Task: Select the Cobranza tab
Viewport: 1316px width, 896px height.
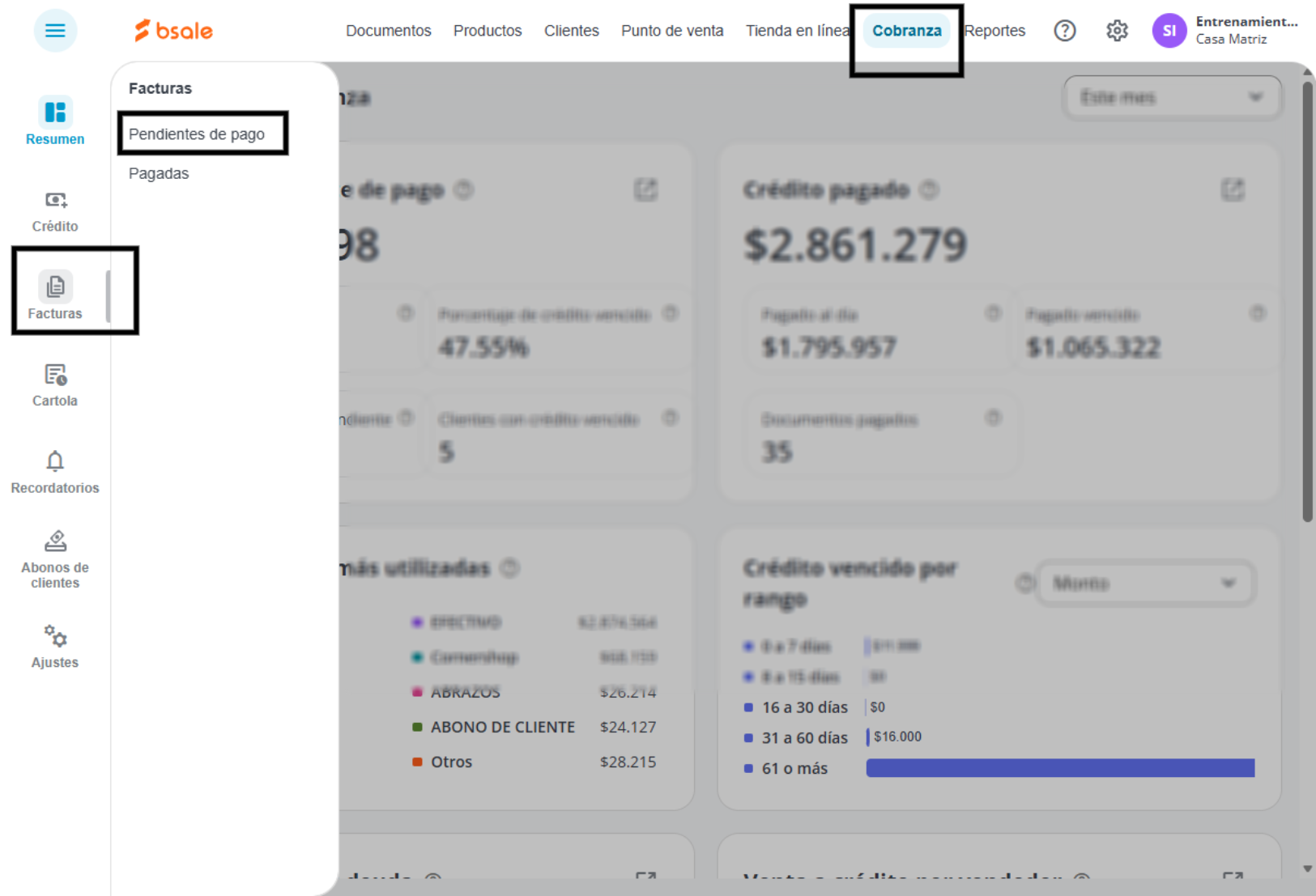Action: tap(907, 31)
